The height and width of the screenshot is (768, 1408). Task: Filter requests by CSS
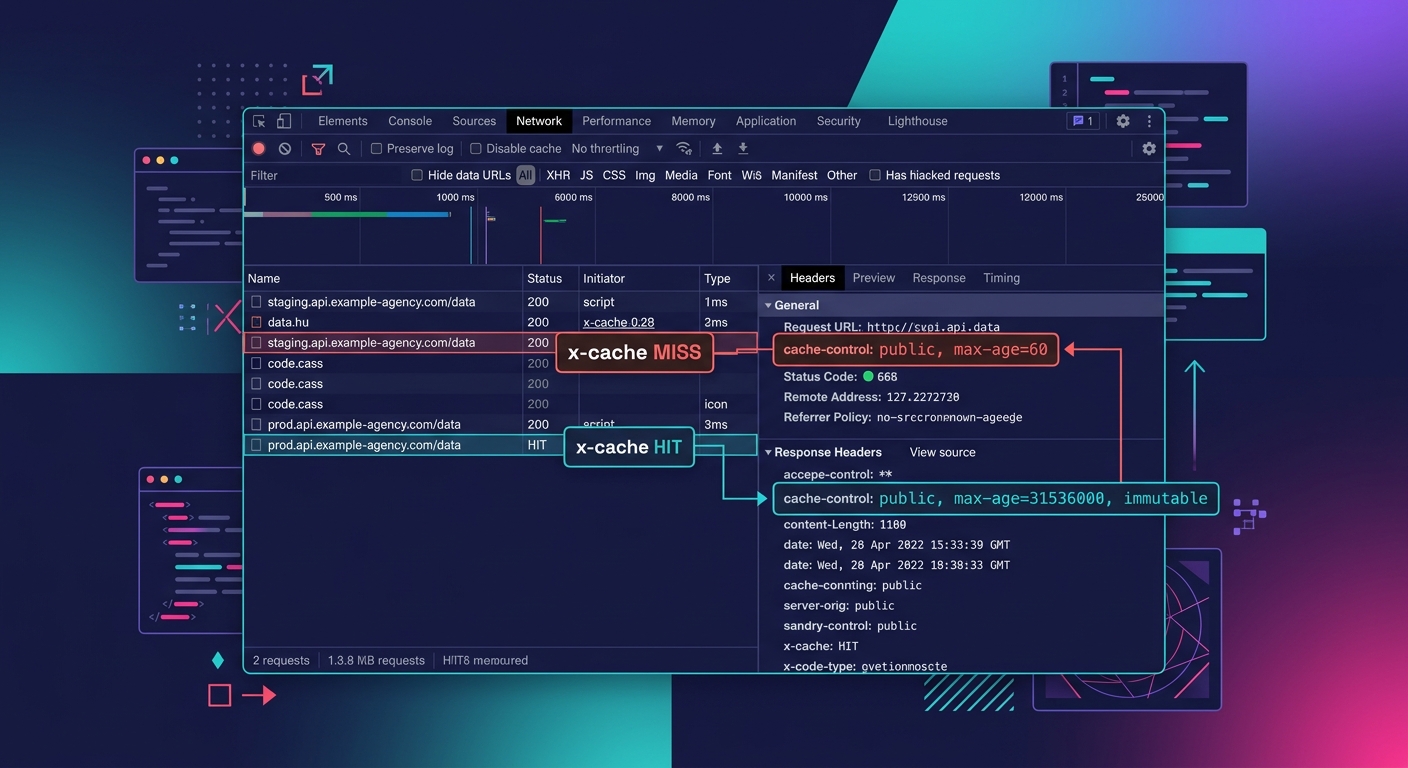click(614, 175)
